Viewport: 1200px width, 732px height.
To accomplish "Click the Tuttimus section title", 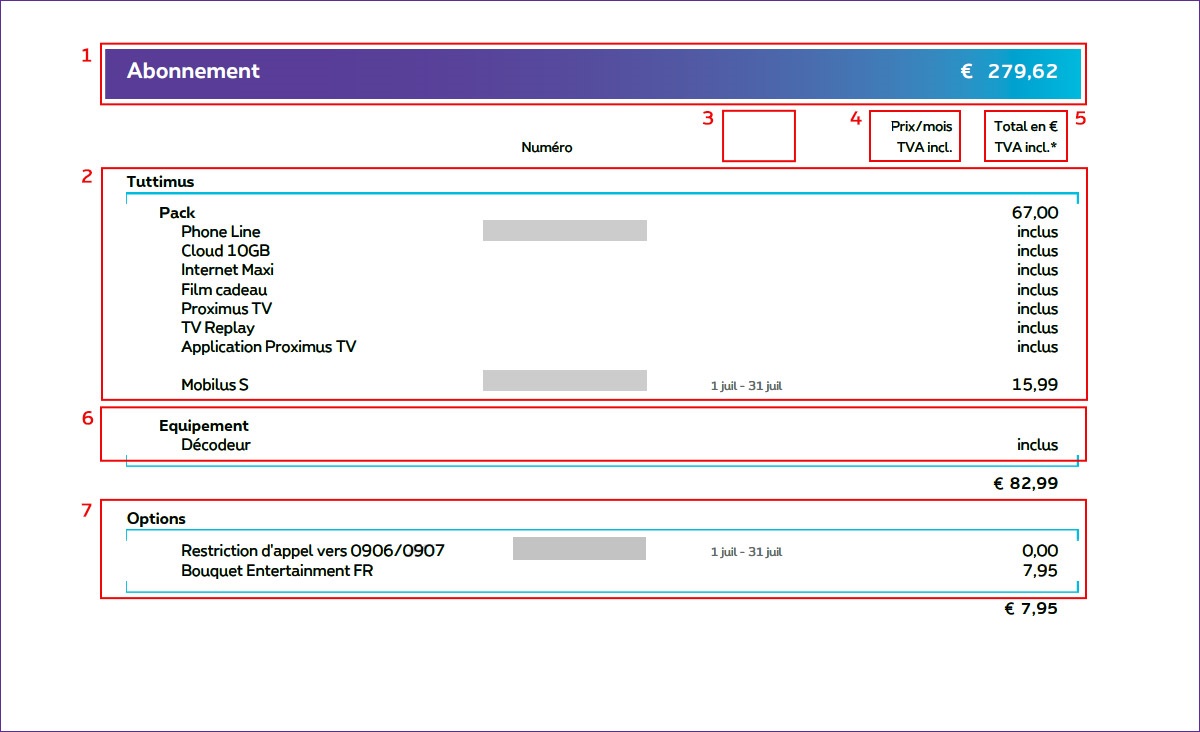I will [160, 182].
